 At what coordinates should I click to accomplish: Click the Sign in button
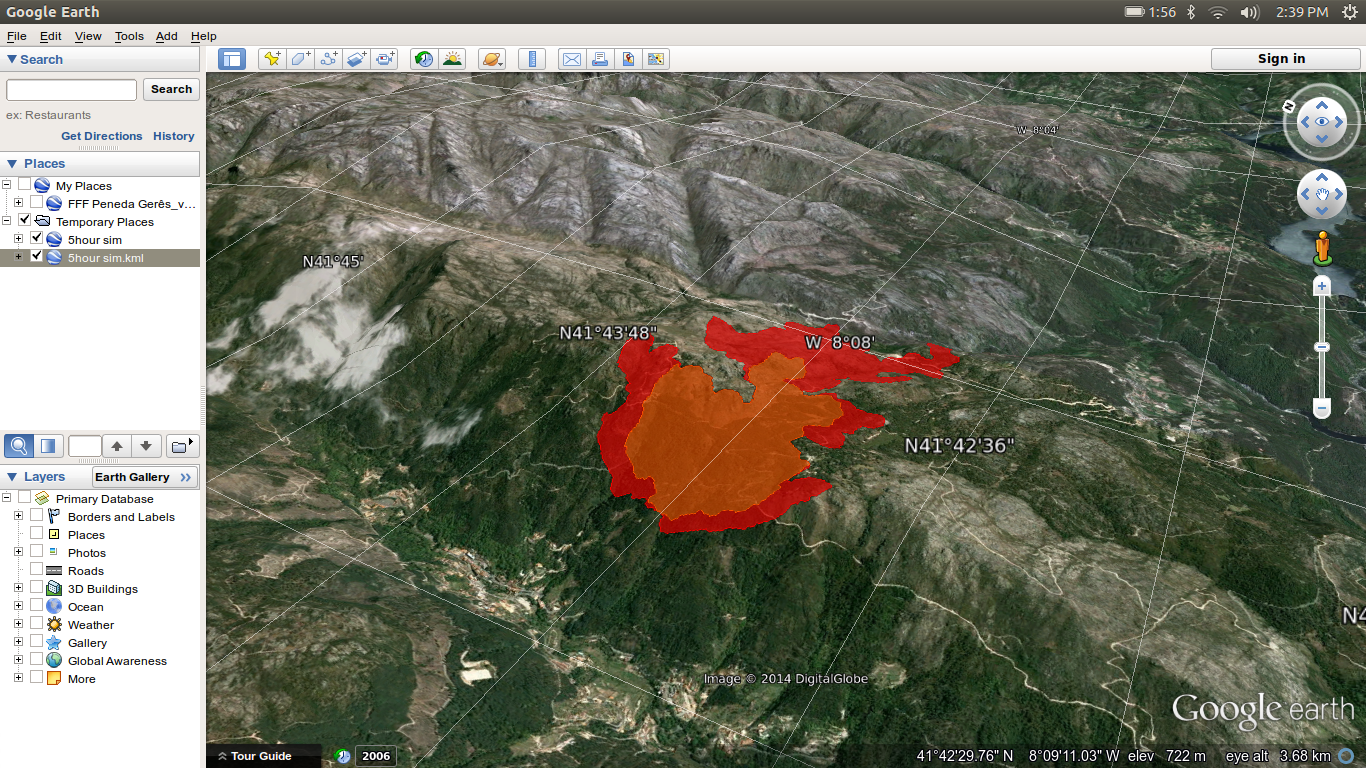click(x=1286, y=59)
